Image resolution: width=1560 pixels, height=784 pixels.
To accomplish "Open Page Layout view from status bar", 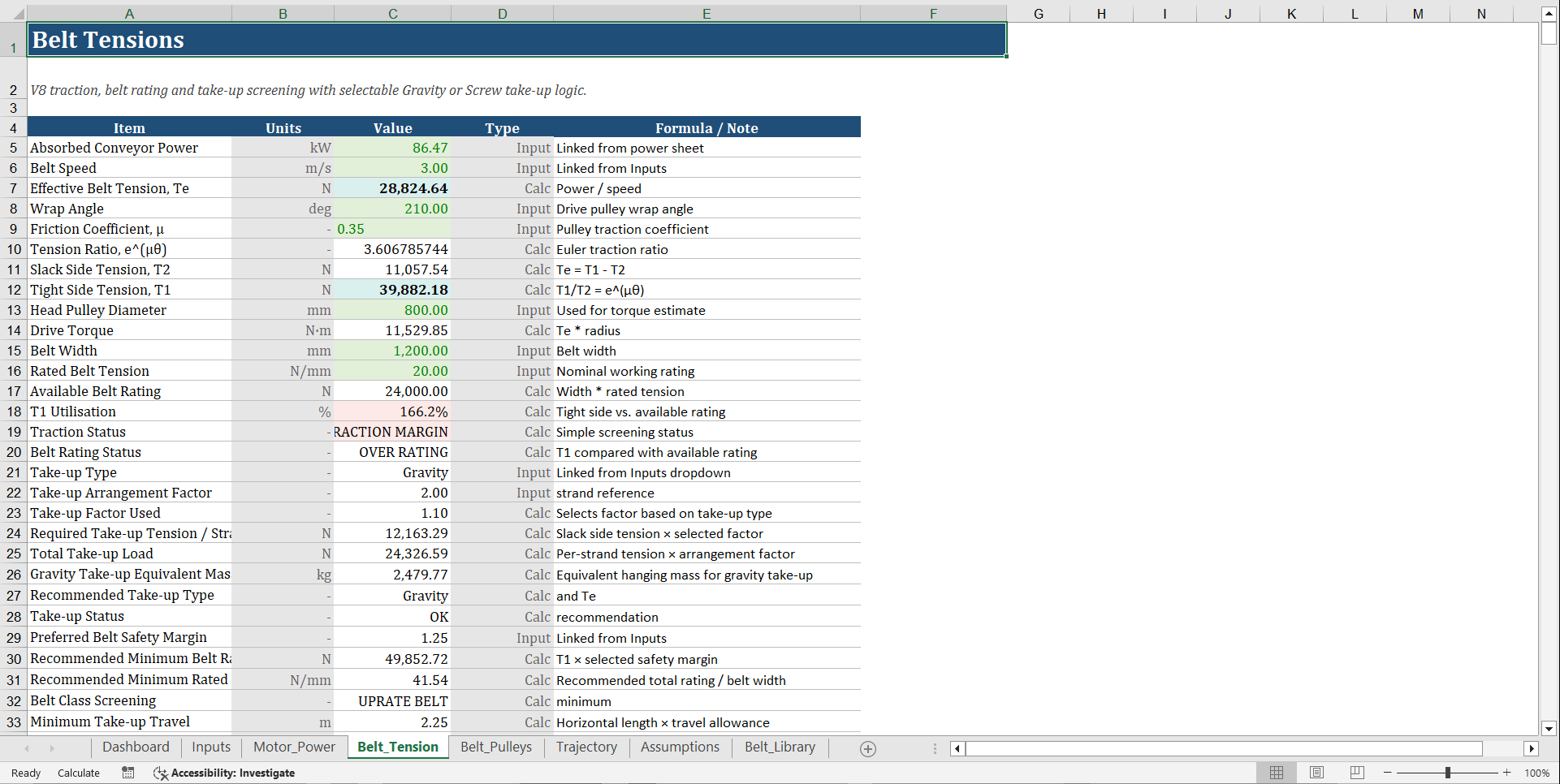I will (x=1316, y=773).
